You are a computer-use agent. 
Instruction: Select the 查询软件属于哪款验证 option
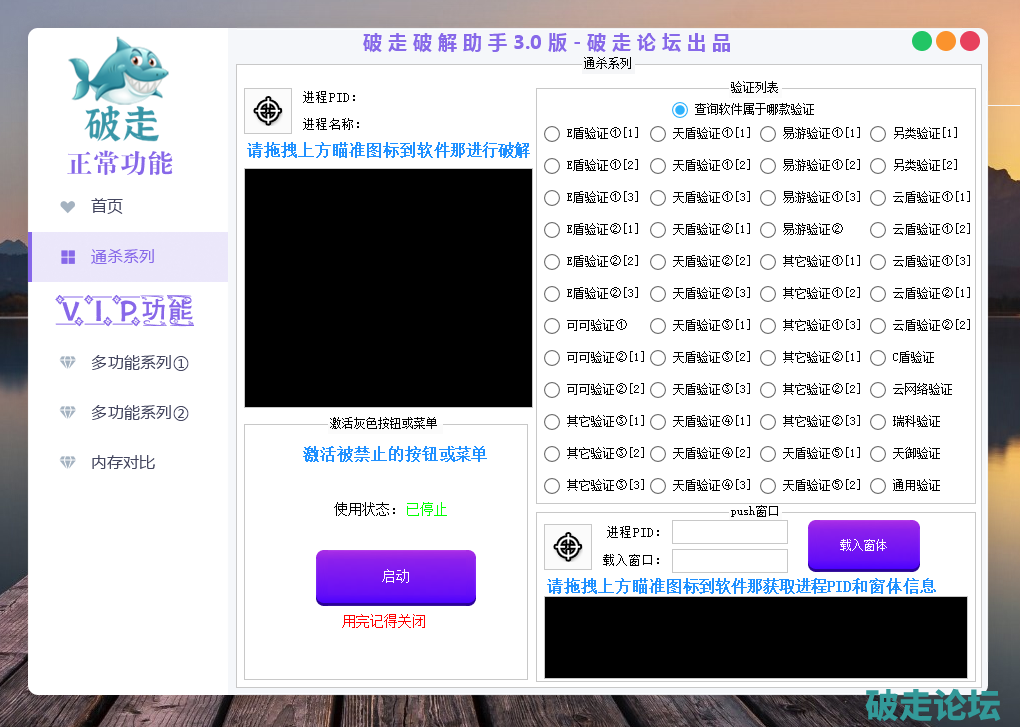(679, 110)
